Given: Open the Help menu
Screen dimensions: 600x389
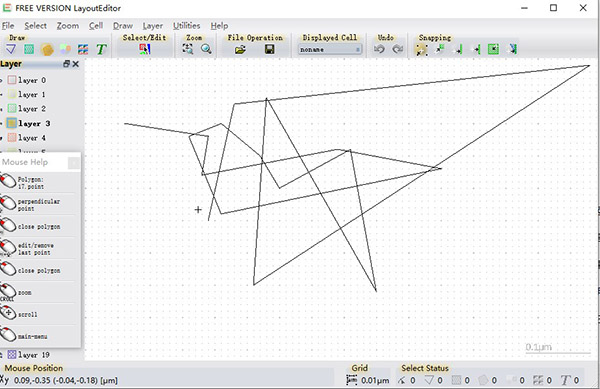Looking at the screenshot, I should pyautogui.click(x=219, y=26).
